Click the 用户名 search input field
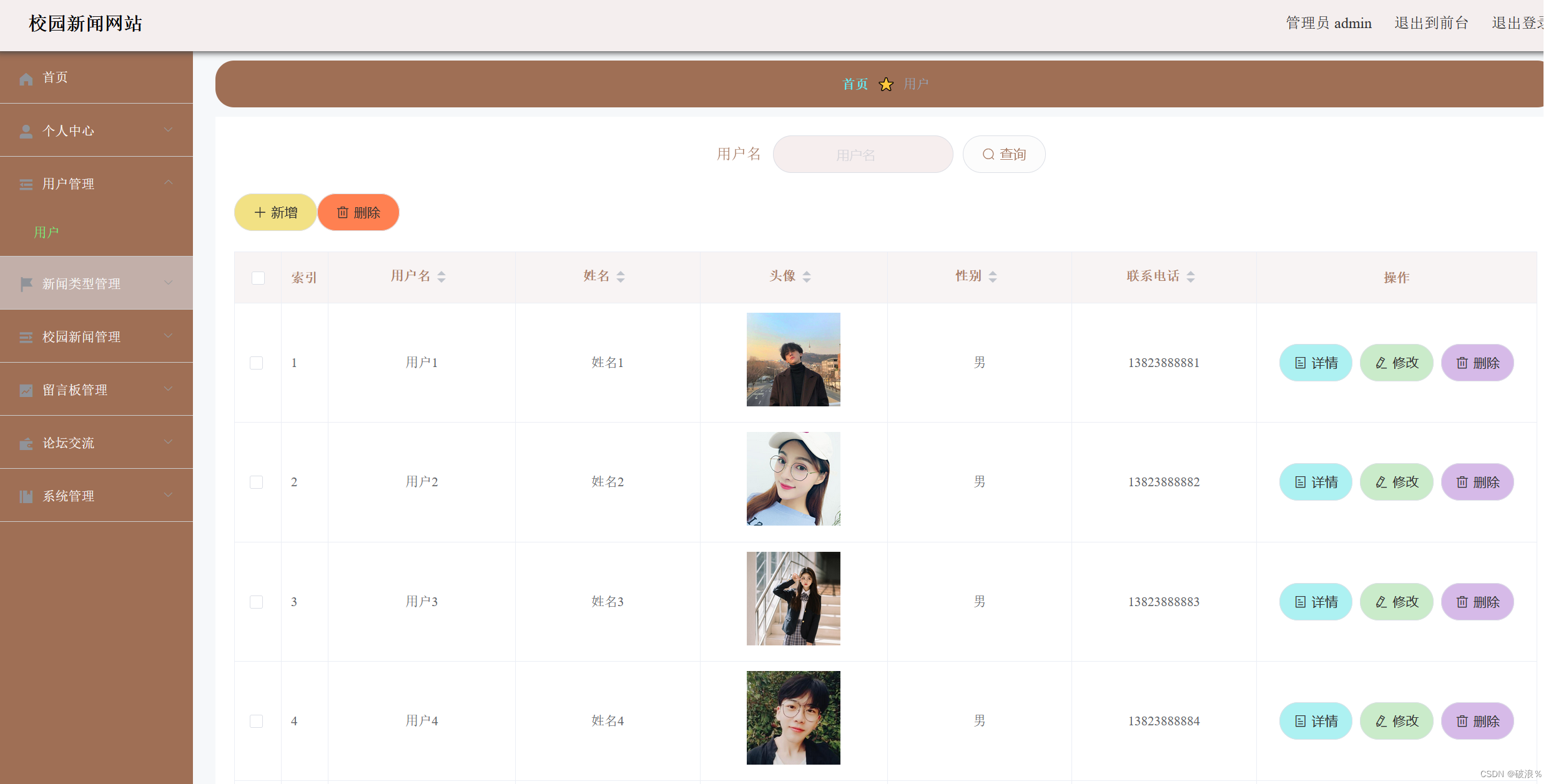Image resolution: width=1551 pixels, height=784 pixels. (862, 155)
